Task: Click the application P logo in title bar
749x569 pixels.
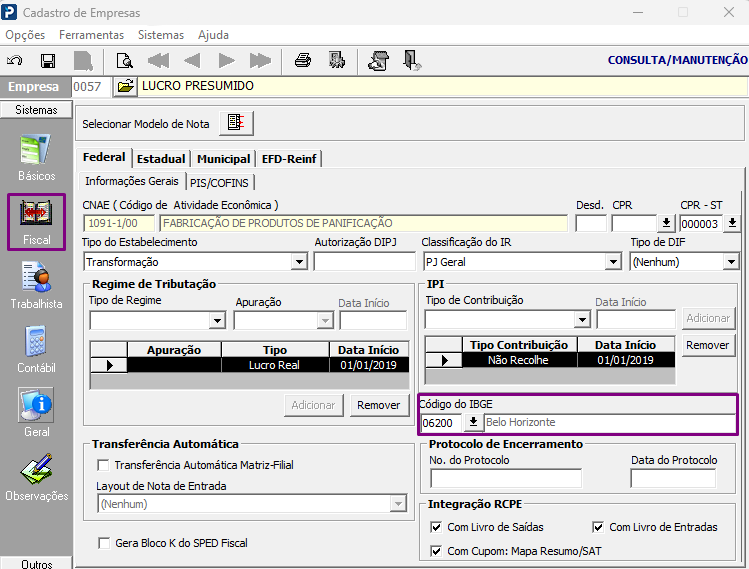Action: [x=9, y=12]
